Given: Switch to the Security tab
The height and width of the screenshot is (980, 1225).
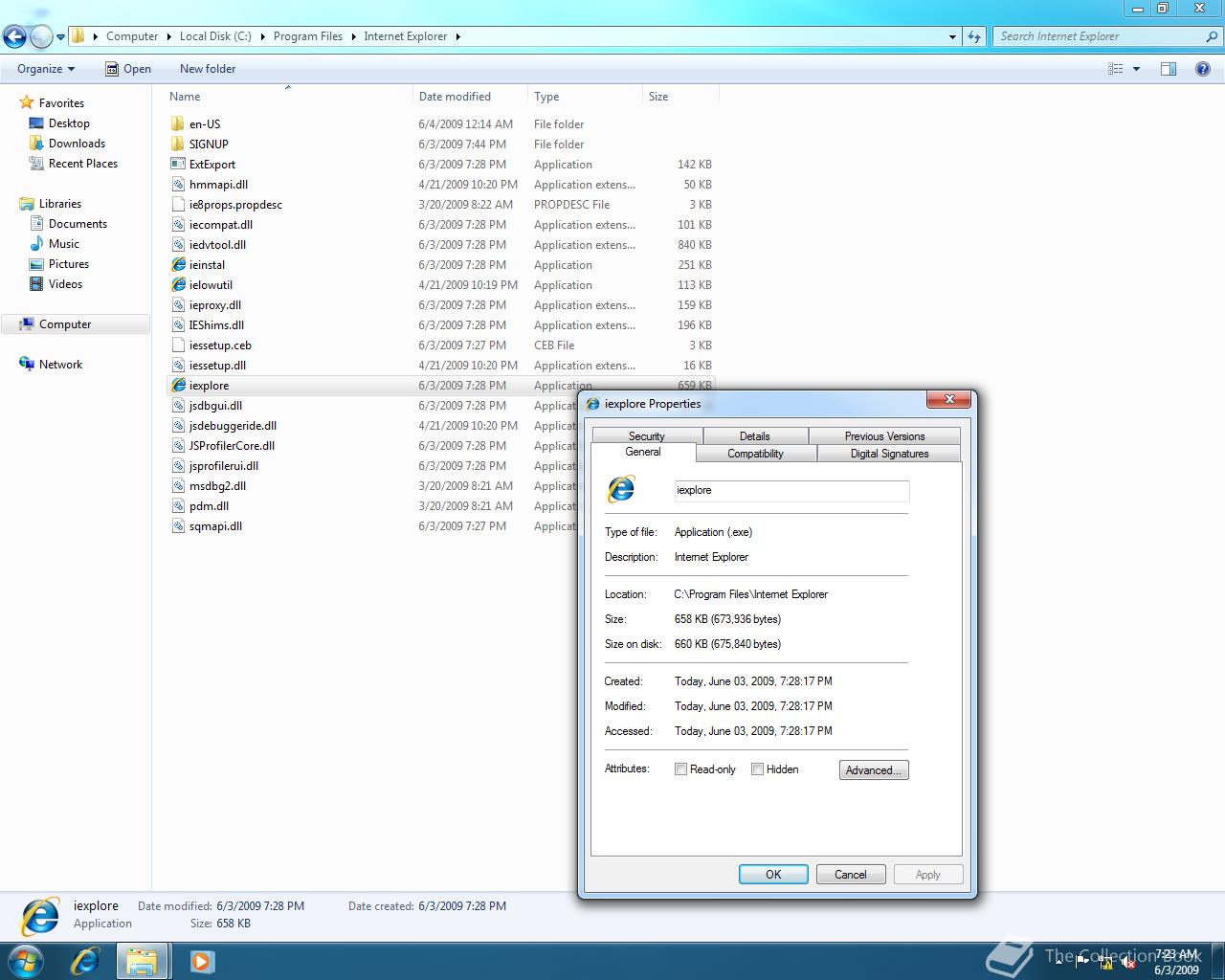Looking at the screenshot, I should pos(646,435).
